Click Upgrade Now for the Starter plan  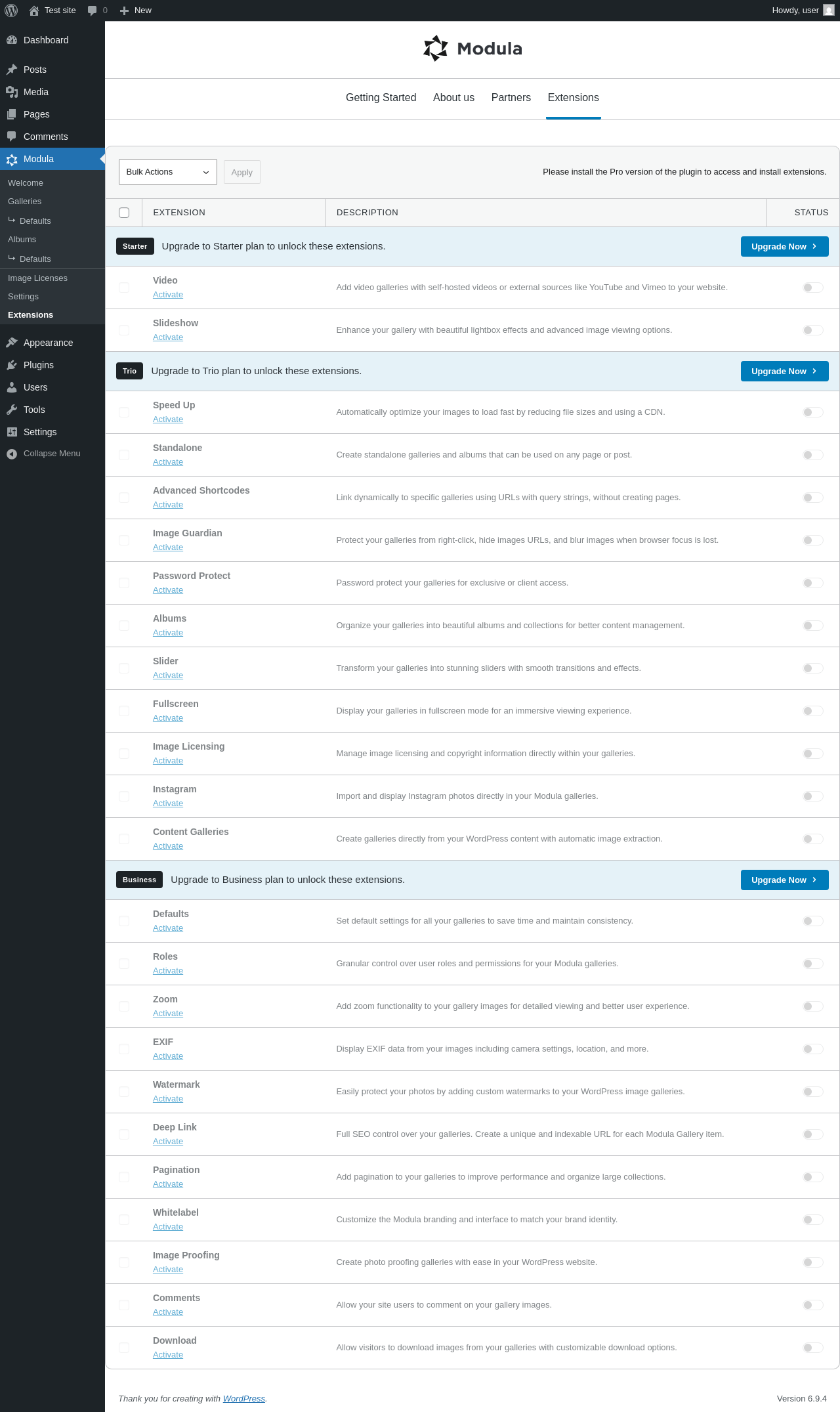click(x=784, y=247)
